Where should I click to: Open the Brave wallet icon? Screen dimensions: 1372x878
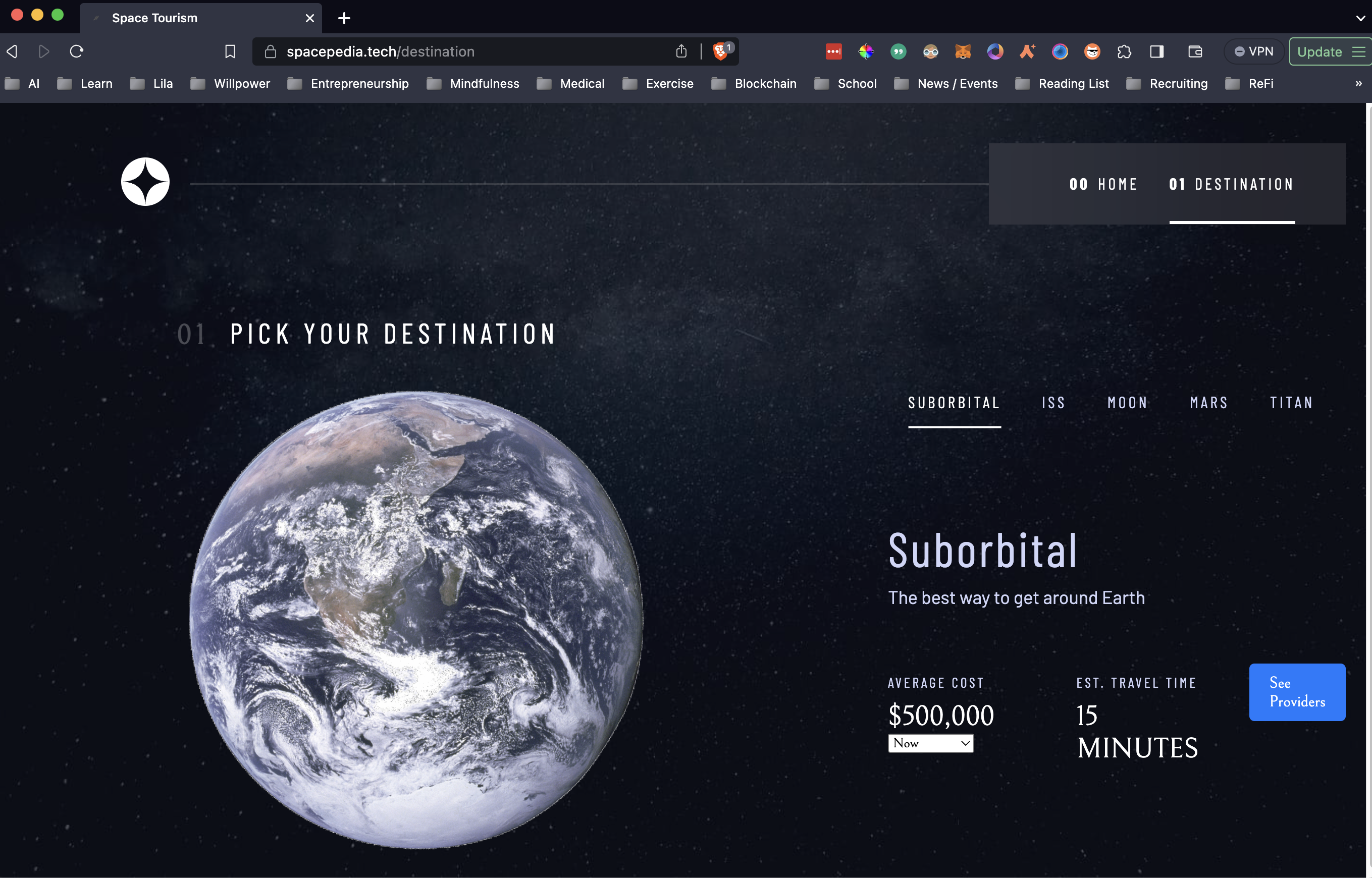pos(1195,51)
